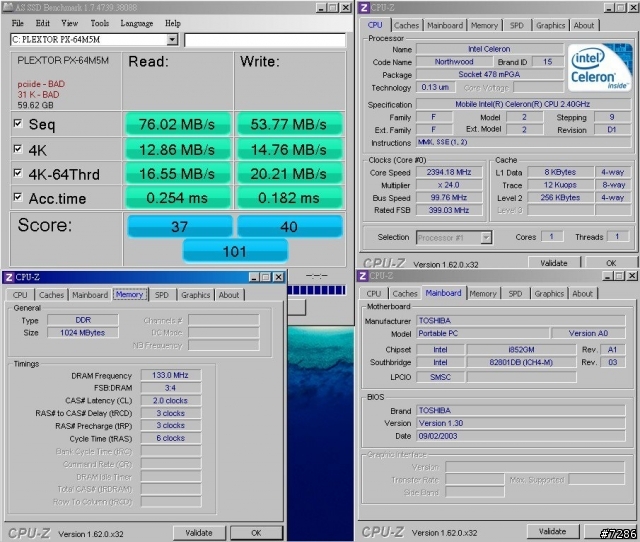The height and width of the screenshot is (542, 640).
Task: Click the memory size field 1024 MBytes
Action: [x=83, y=333]
